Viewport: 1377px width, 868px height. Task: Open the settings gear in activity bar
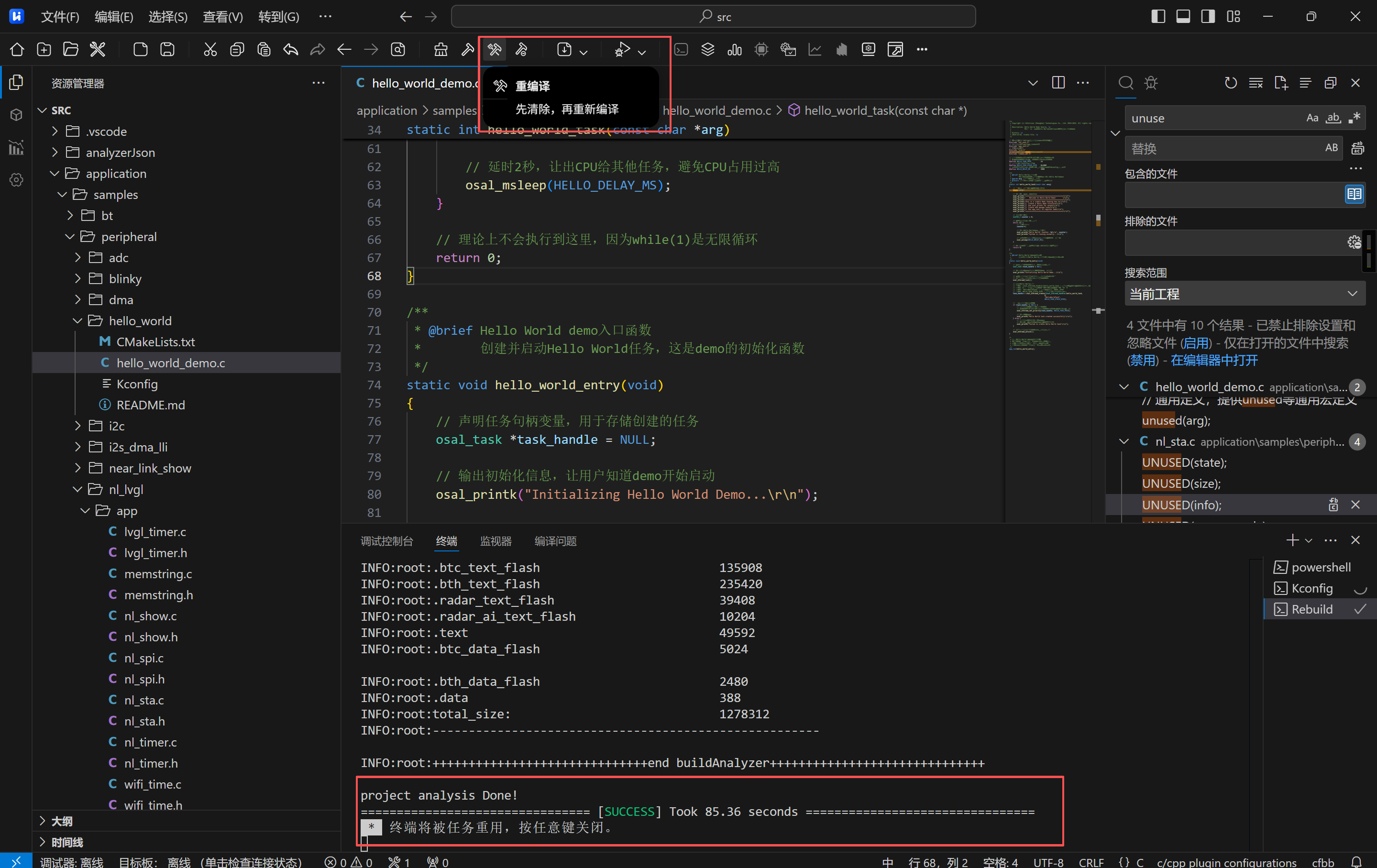[17, 180]
